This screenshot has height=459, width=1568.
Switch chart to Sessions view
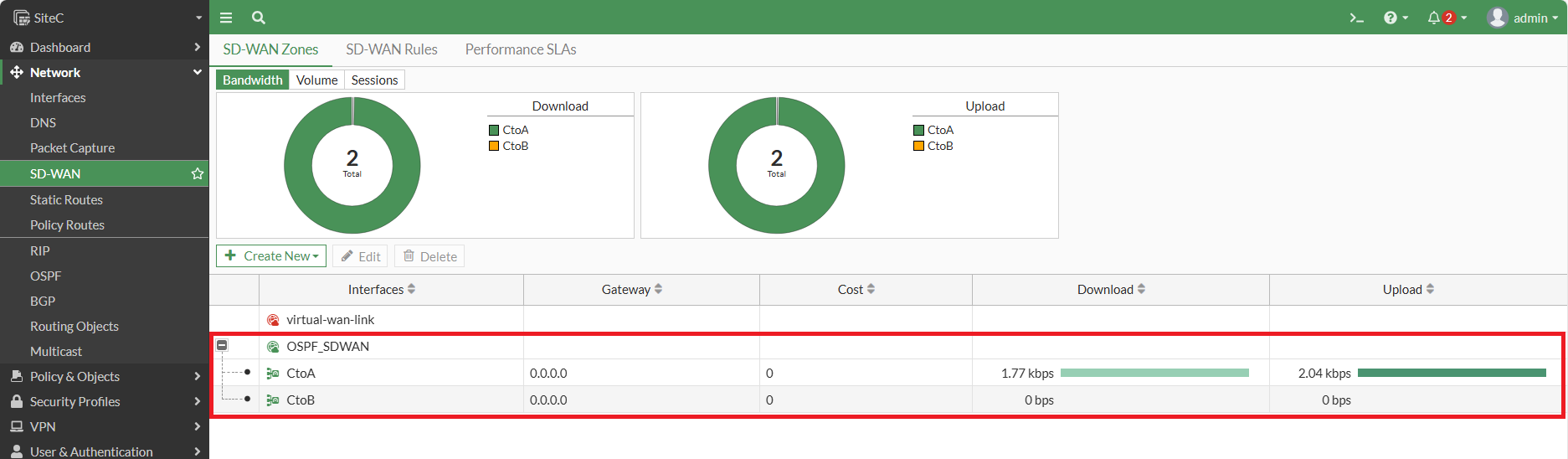(x=374, y=80)
